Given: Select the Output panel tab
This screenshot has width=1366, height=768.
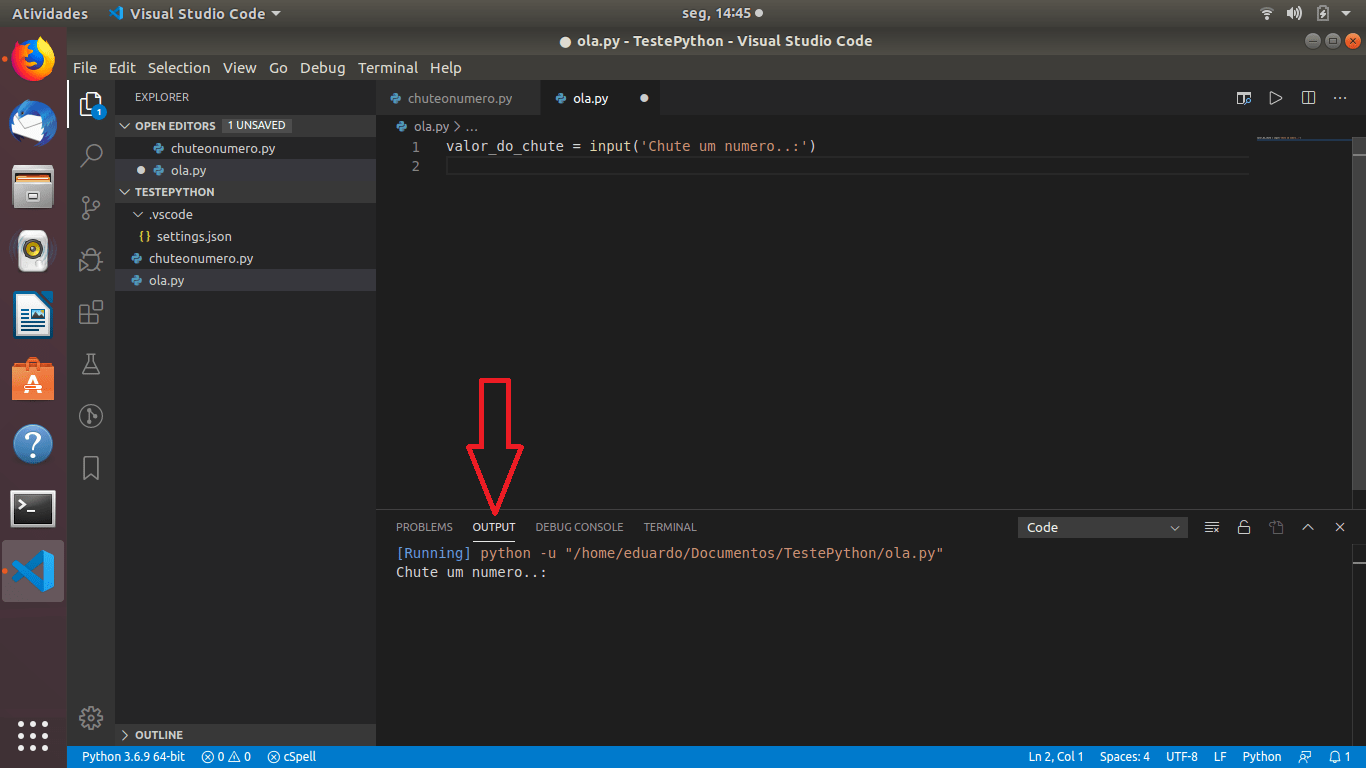Looking at the screenshot, I should pos(494,527).
